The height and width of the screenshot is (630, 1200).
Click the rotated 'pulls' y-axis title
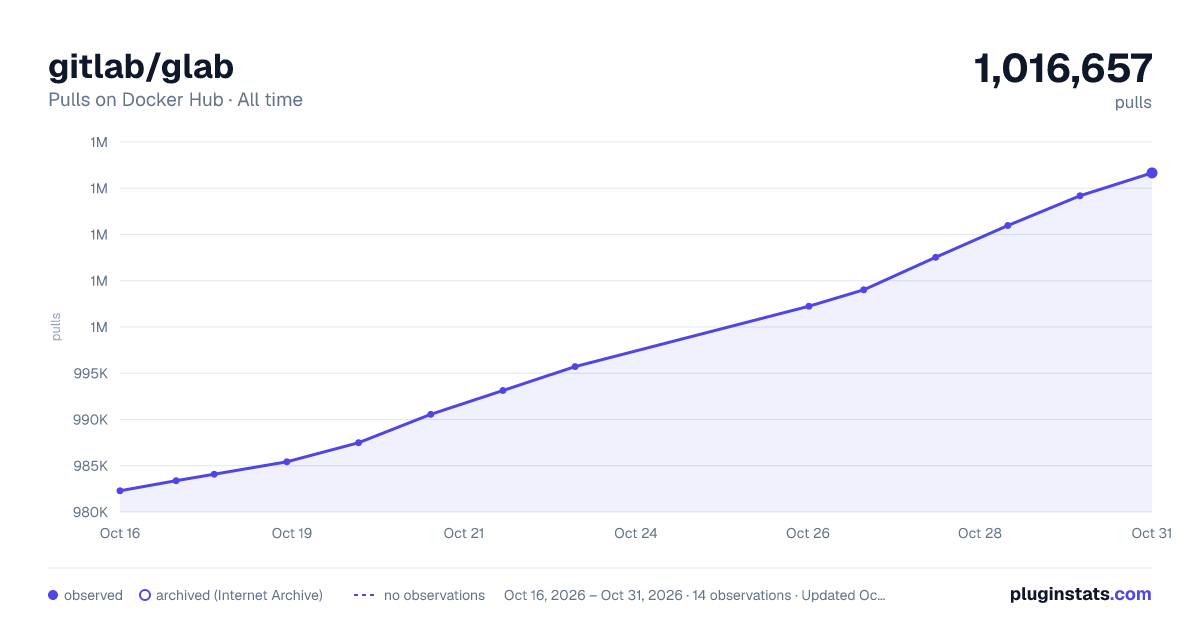pos(56,327)
